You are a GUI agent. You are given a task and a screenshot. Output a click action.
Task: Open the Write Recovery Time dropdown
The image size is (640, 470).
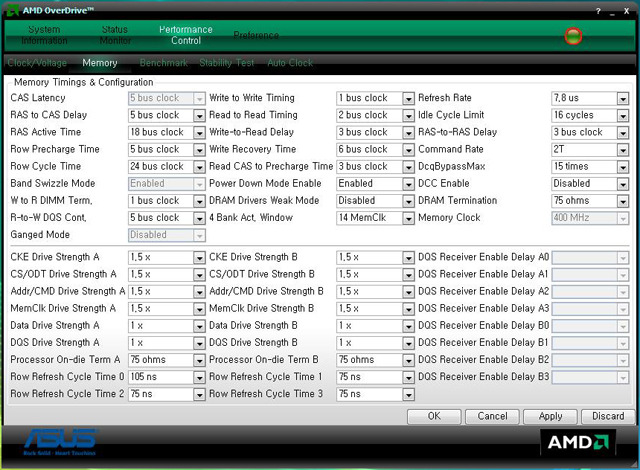click(408, 150)
